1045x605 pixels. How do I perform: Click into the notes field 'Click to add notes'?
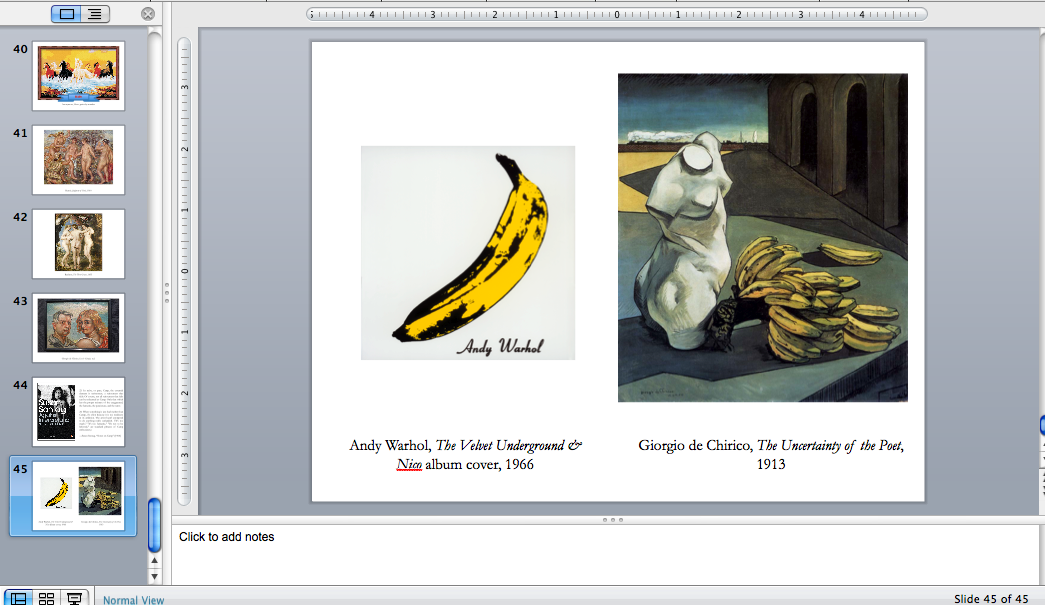coord(605,554)
